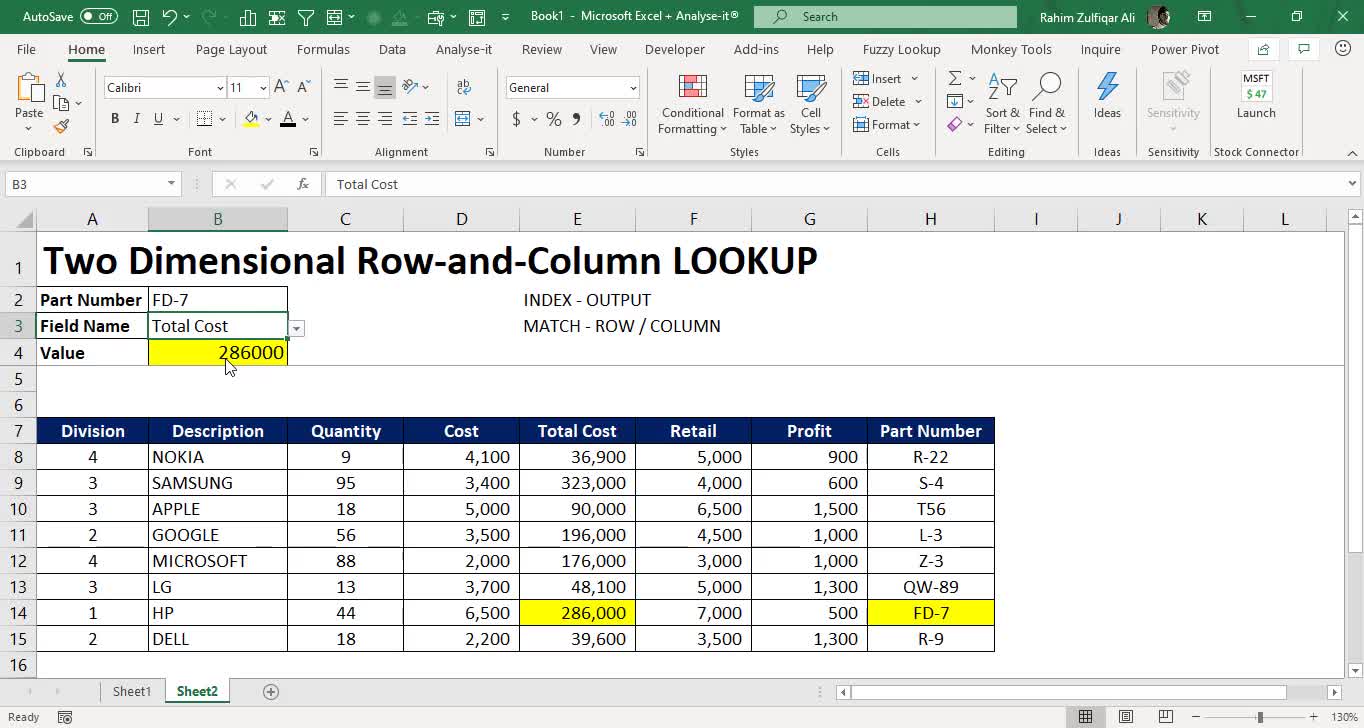Switch to the Insert tab
Screen dimensions: 1364x728
149,49
